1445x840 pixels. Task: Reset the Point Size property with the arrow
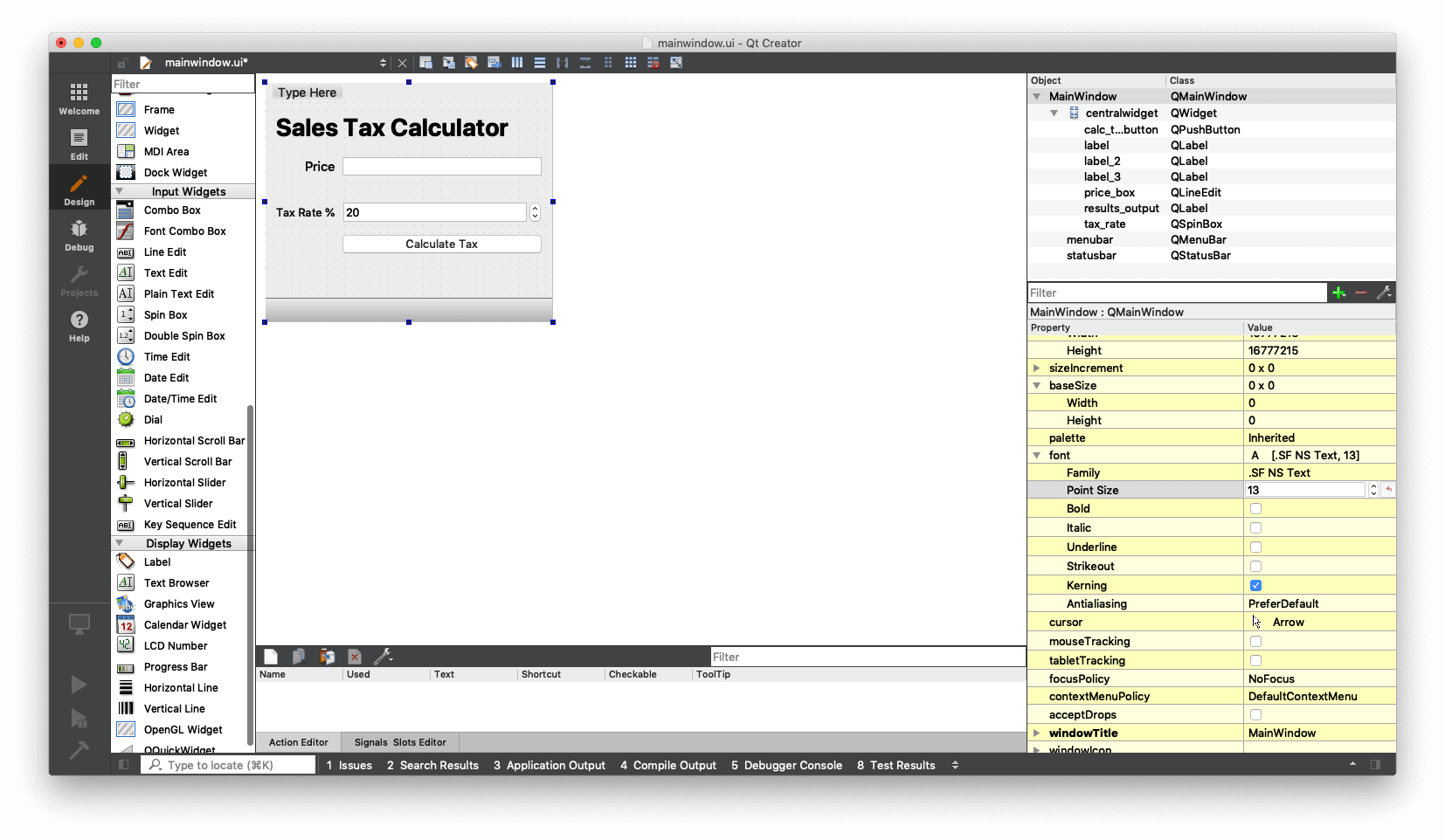pyautogui.click(x=1388, y=491)
